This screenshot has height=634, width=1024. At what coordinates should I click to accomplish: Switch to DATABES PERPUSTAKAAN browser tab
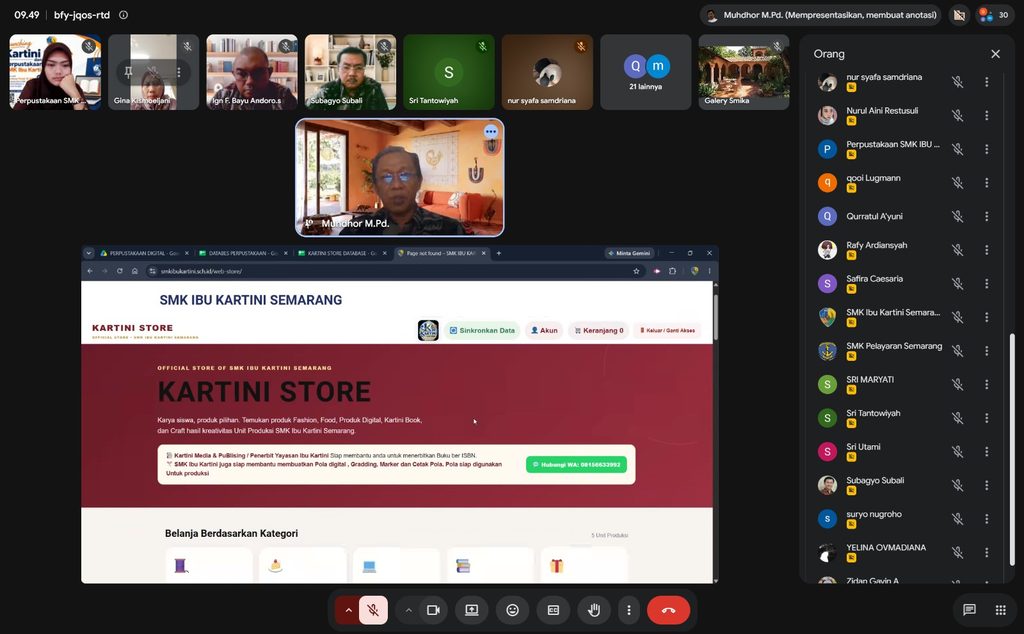click(x=243, y=253)
